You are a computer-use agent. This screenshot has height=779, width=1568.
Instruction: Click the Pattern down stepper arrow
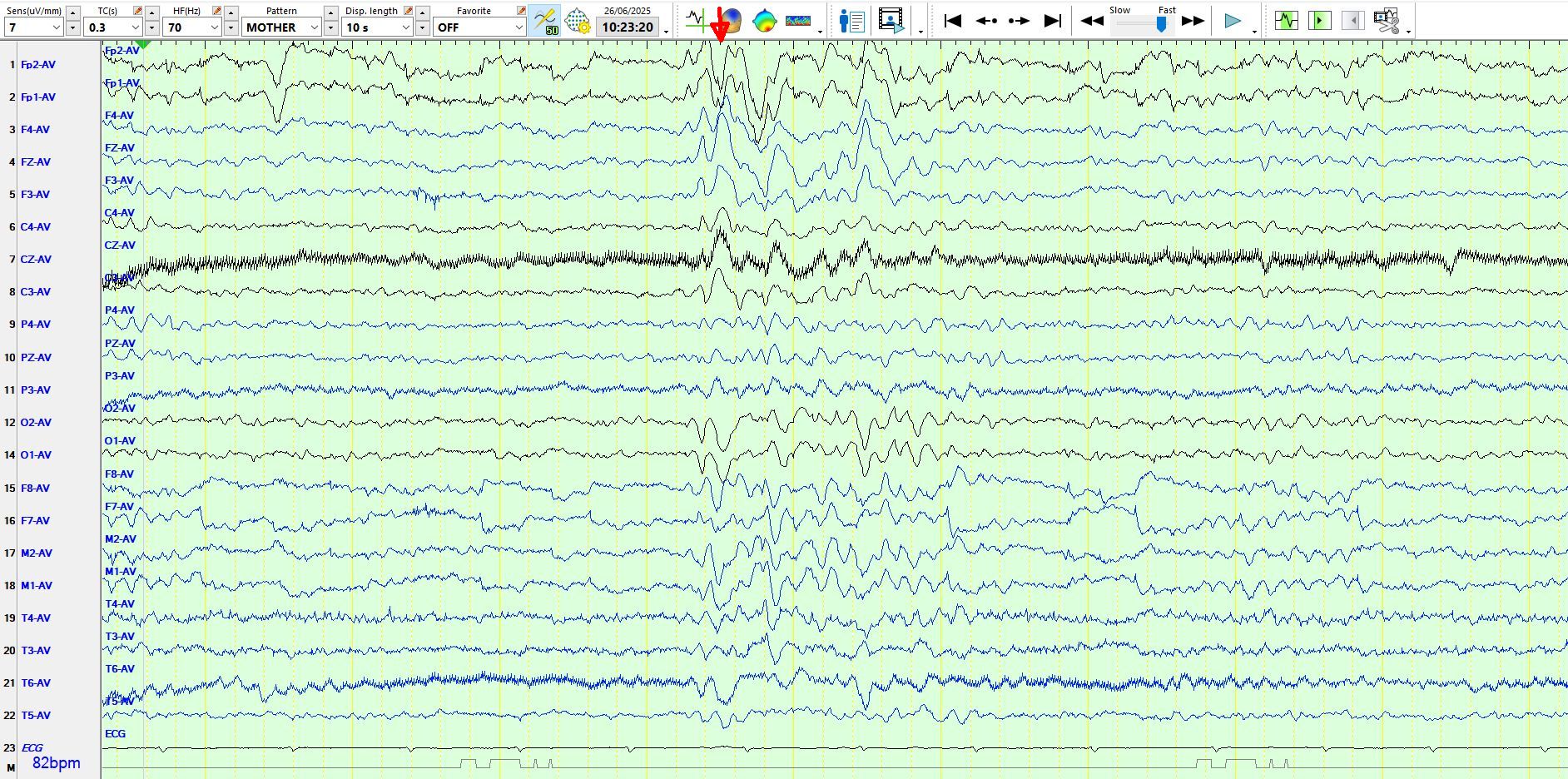(331, 27)
